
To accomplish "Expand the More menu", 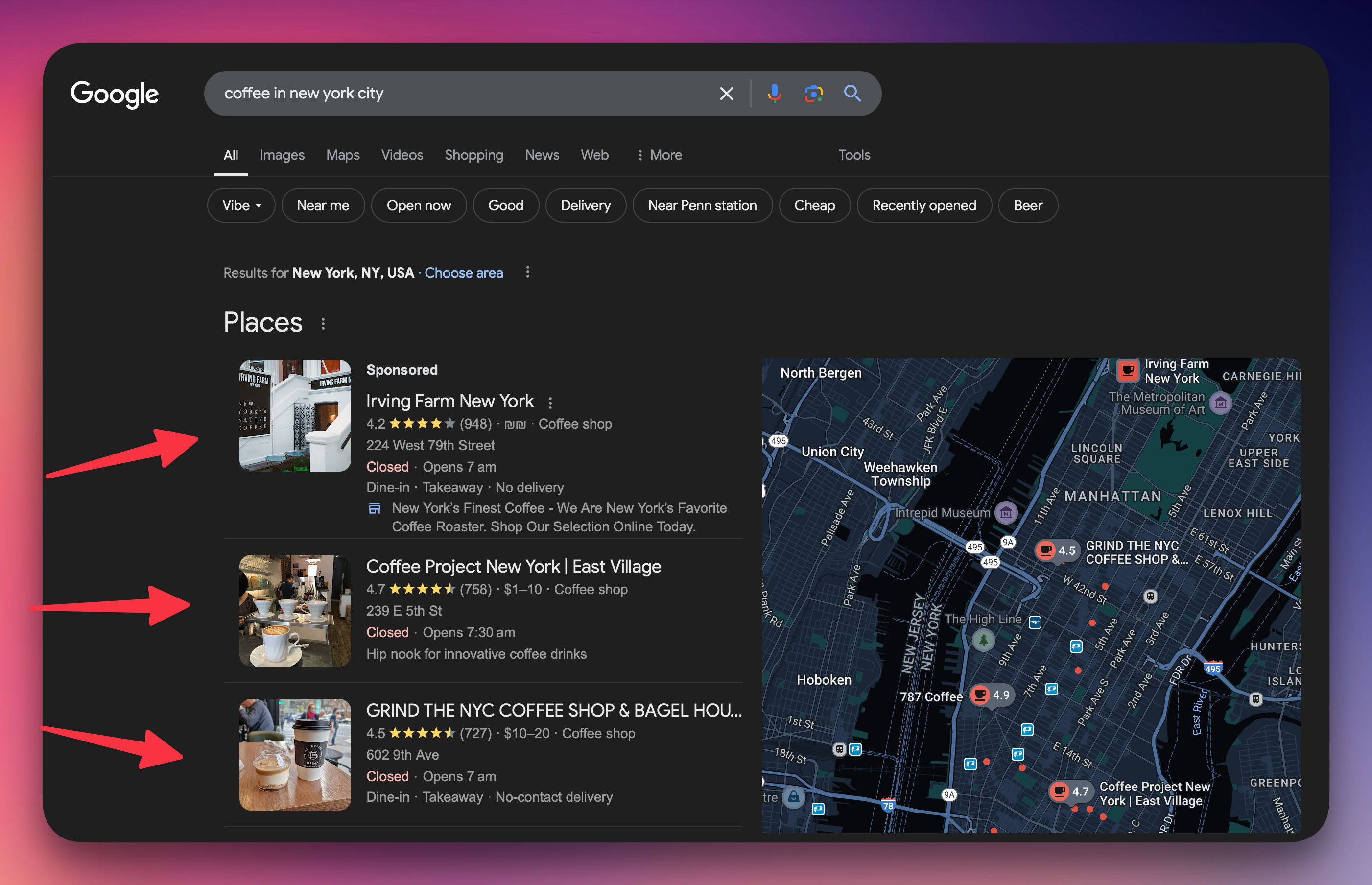I will [x=660, y=155].
